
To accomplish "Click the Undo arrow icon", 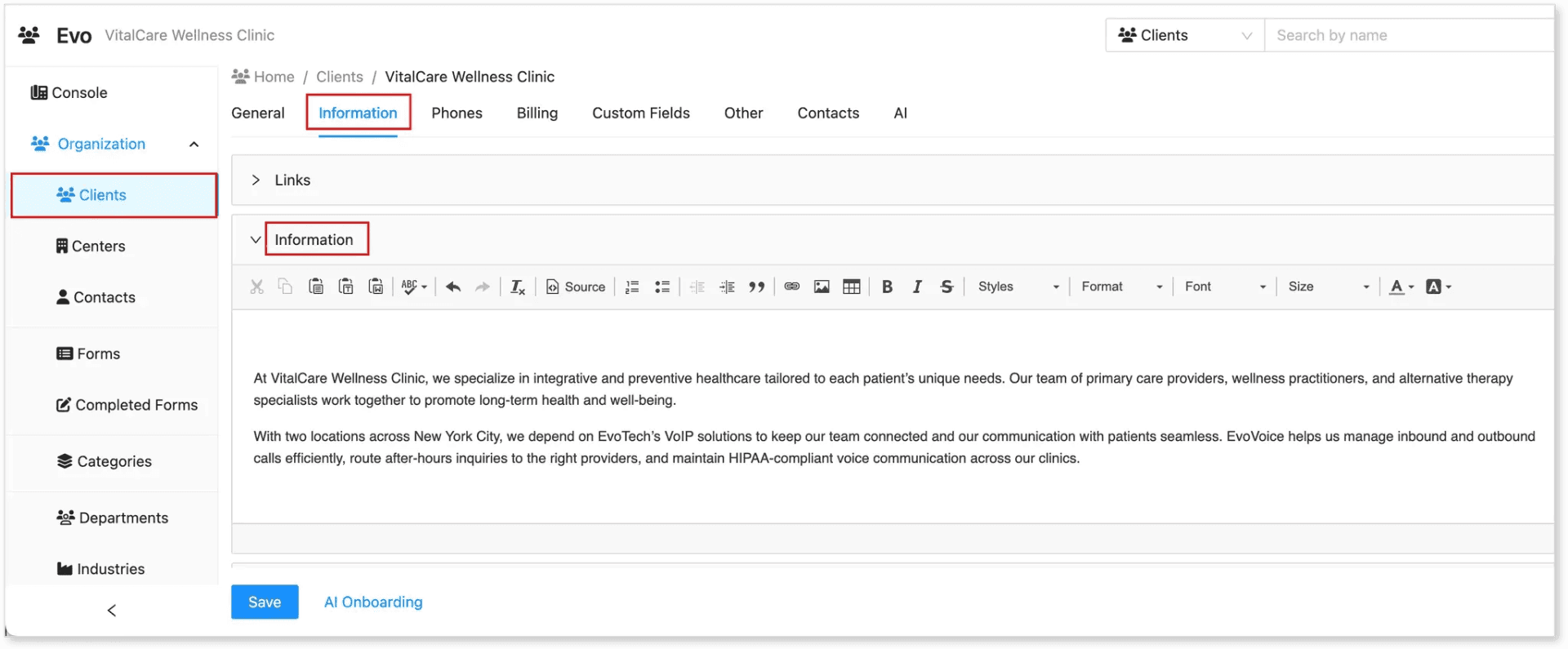I will pos(453,287).
